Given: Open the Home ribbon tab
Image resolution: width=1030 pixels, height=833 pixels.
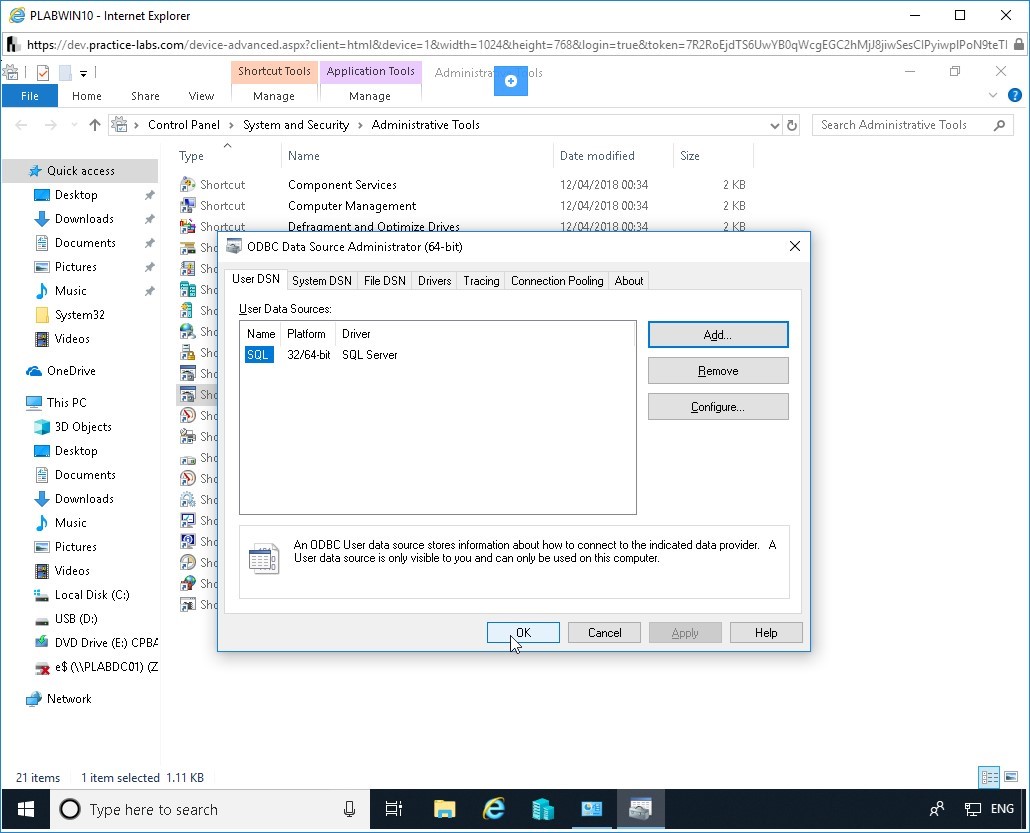Looking at the screenshot, I should point(87,96).
